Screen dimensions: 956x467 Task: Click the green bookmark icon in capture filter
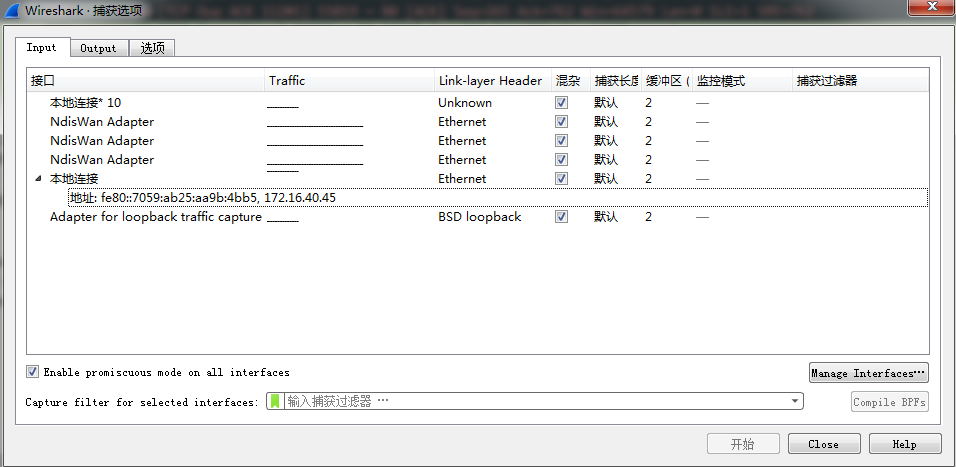276,401
